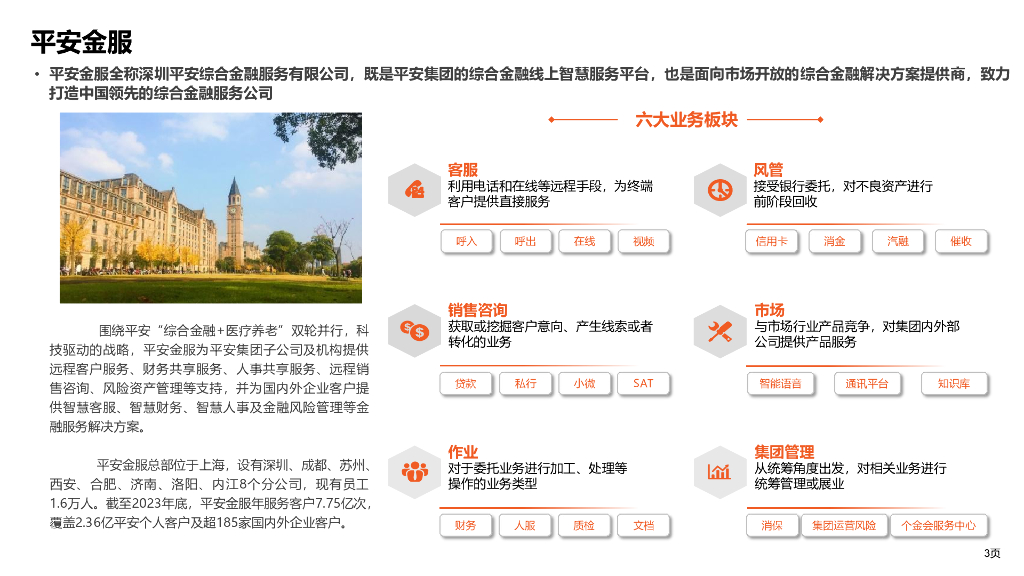Click the 文档 tag button
This screenshot has width=1024, height=576.
(643, 526)
